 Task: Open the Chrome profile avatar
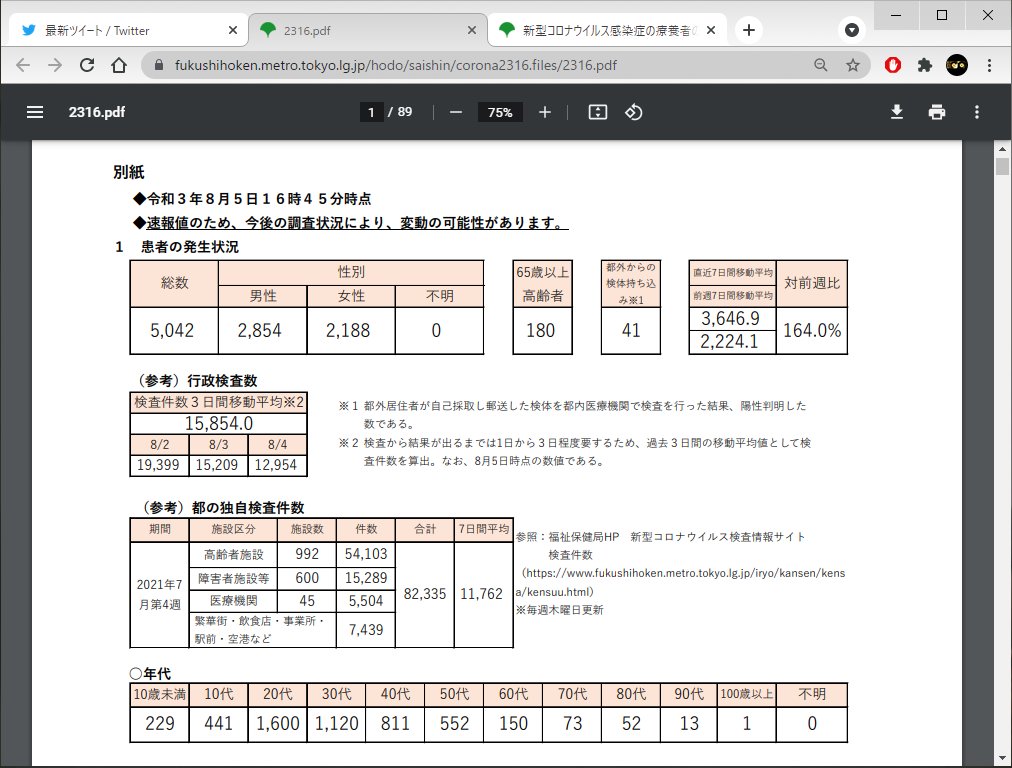tap(956, 65)
